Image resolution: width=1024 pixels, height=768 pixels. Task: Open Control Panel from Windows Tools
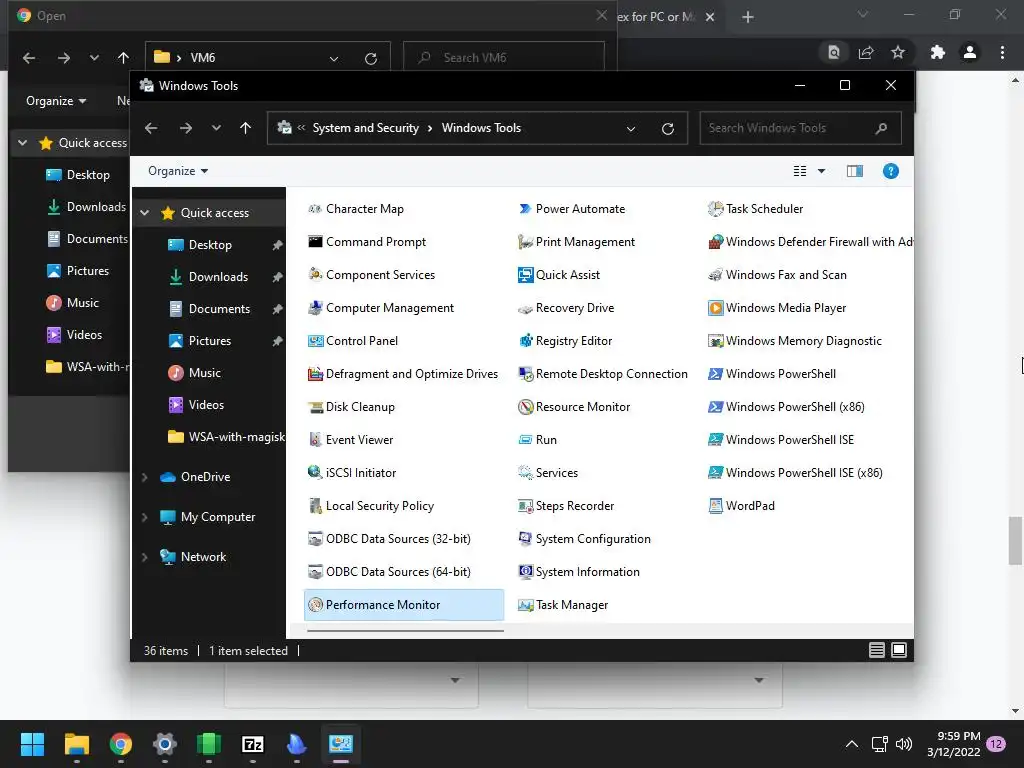(353, 341)
